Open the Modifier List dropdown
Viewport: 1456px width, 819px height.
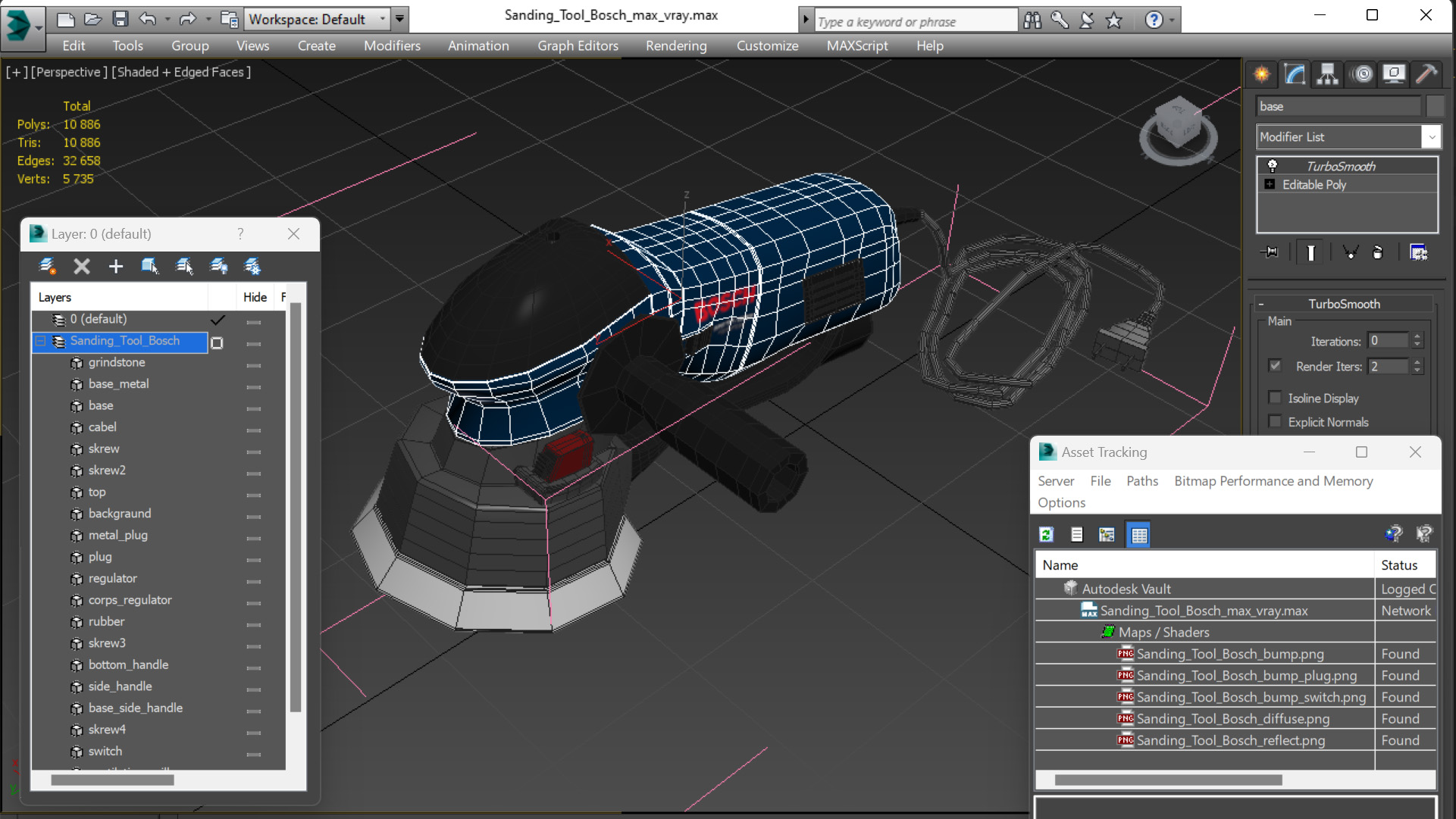(1431, 137)
